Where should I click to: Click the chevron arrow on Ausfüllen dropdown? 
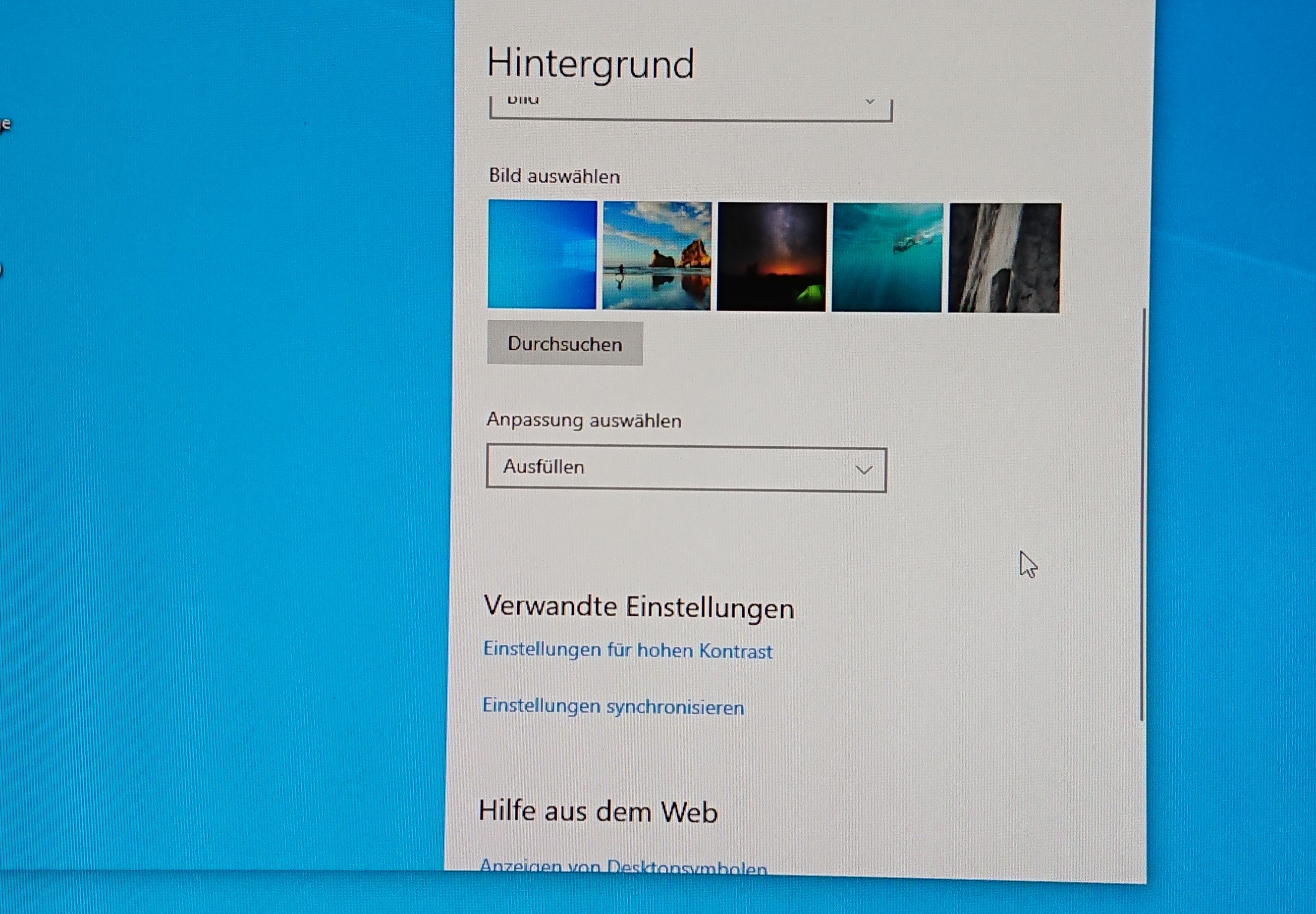coord(863,470)
